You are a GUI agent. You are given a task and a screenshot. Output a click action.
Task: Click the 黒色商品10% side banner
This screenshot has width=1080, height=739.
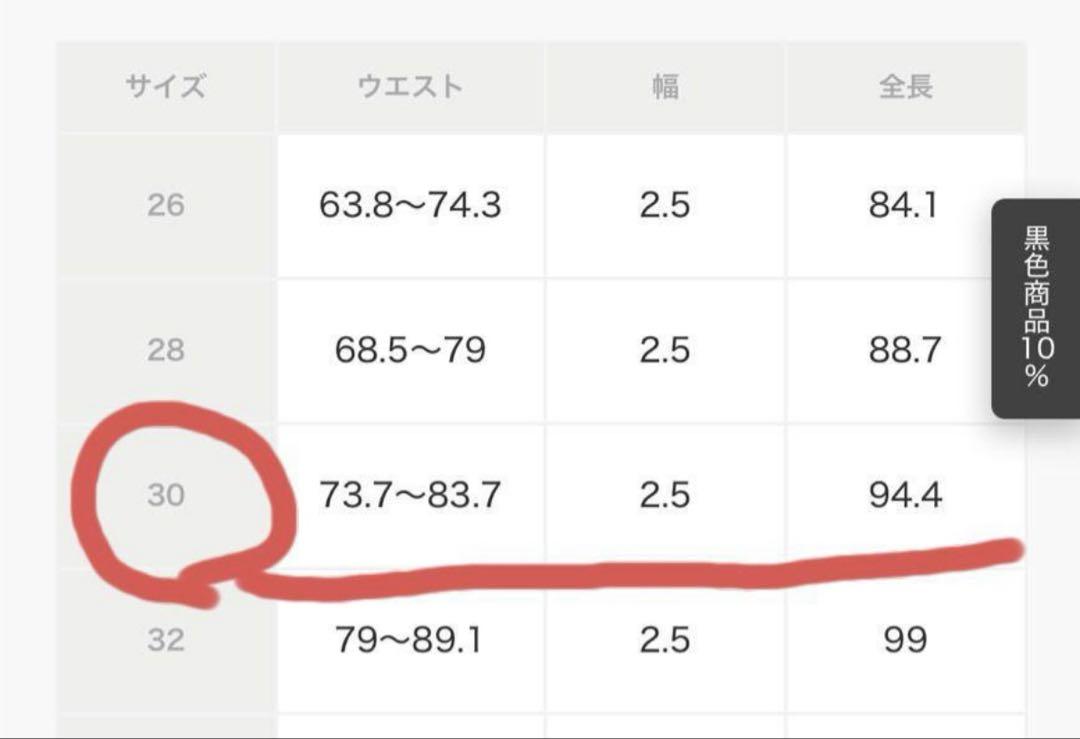coord(1036,308)
